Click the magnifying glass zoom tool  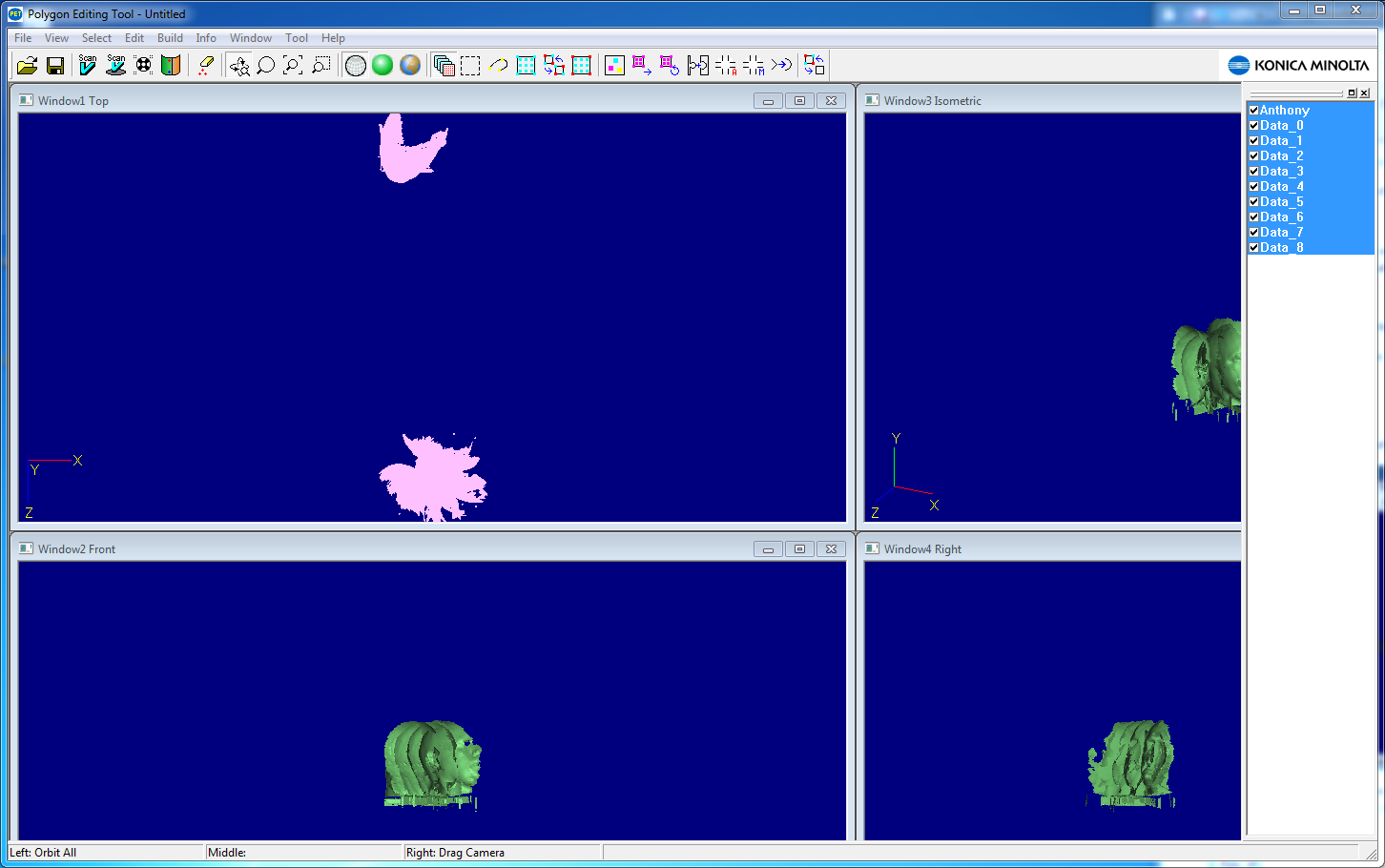(266, 65)
